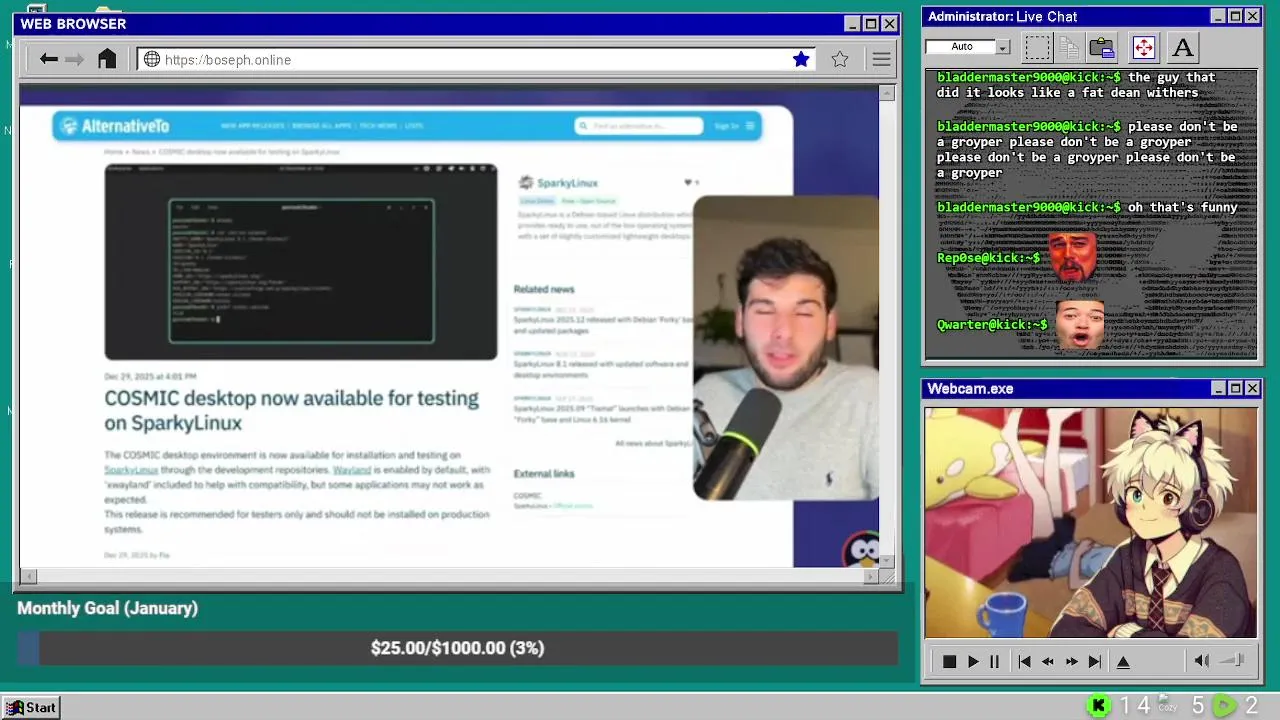Click the AlternativeTo search field
Viewport: 1280px width, 720px height.
pyautogui.click(x=639, y=125)
